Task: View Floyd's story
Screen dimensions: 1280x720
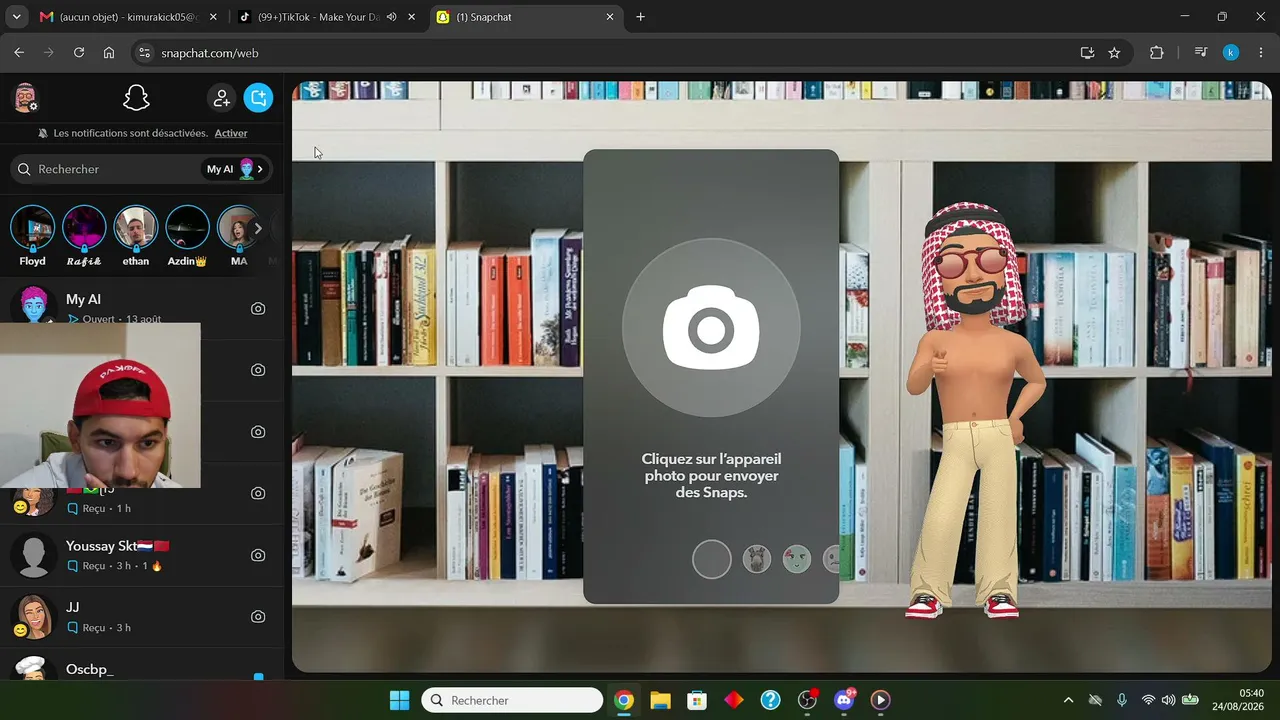Action: [32, 236]
